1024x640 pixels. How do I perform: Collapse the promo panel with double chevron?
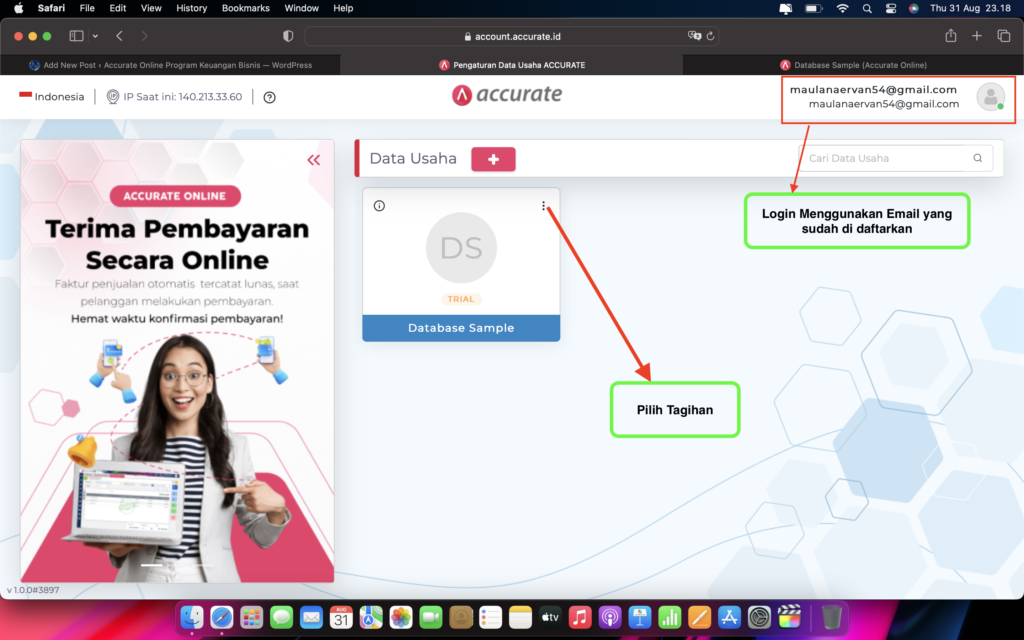(313, 160)
